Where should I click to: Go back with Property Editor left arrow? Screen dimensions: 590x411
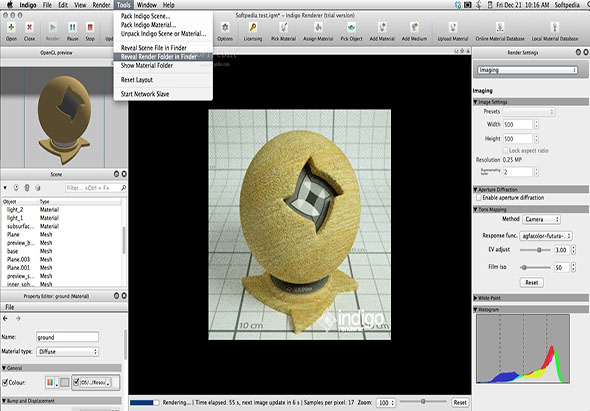point(5,318)
